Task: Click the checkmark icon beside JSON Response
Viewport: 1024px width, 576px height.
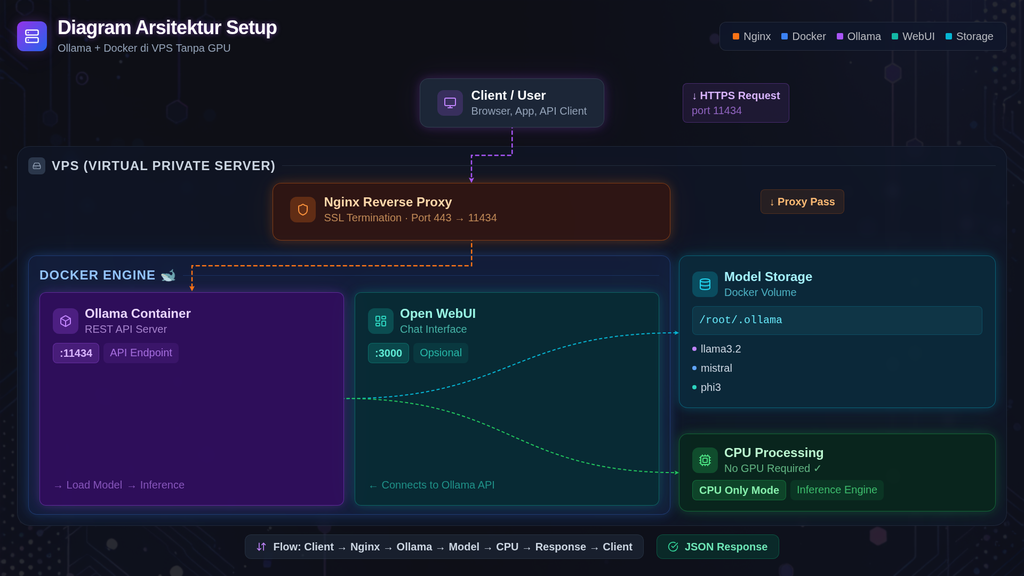Action: 673,547
